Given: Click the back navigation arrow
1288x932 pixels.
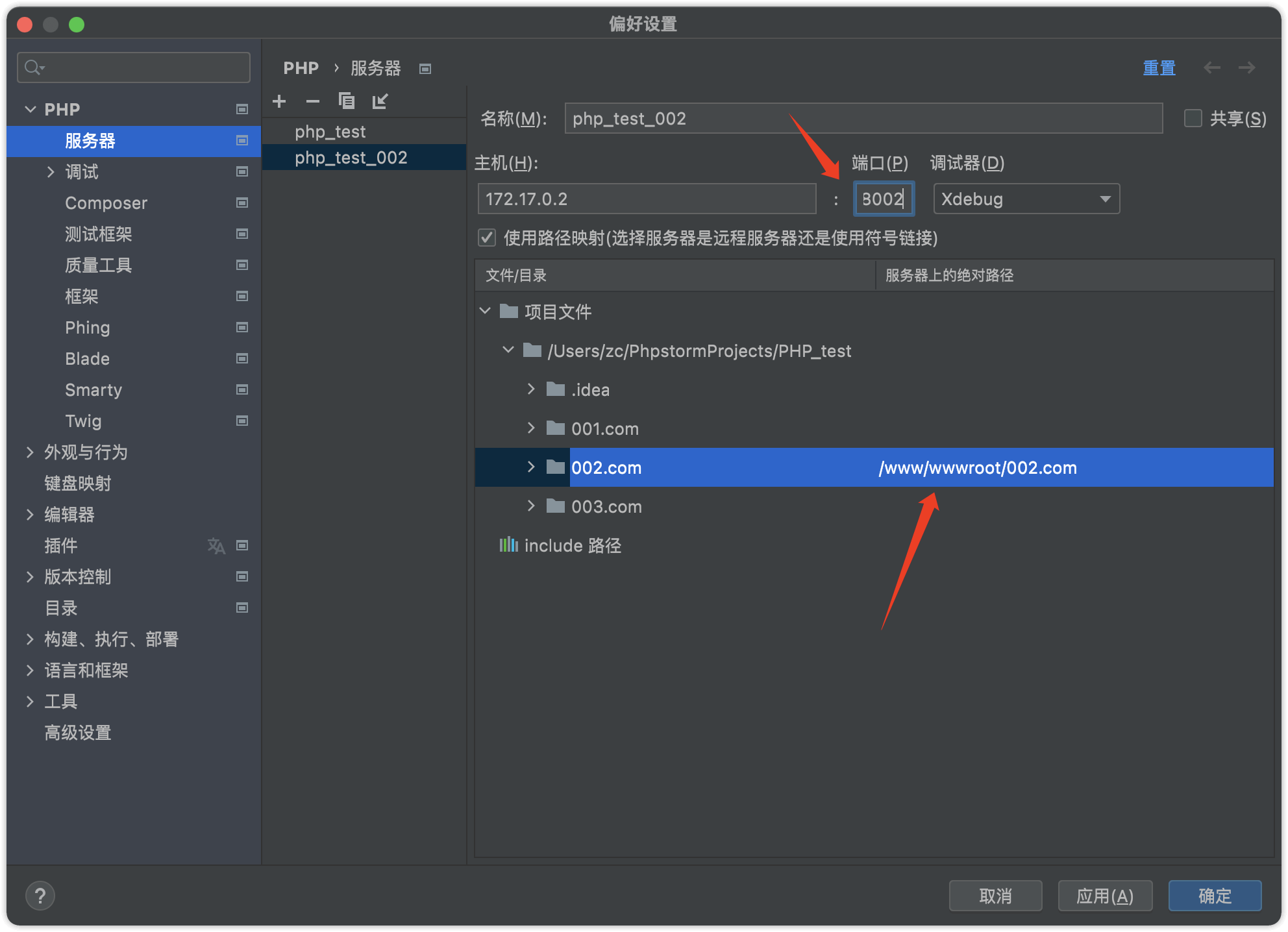Looking at the screenshot, I should [x=1211, y=67].
